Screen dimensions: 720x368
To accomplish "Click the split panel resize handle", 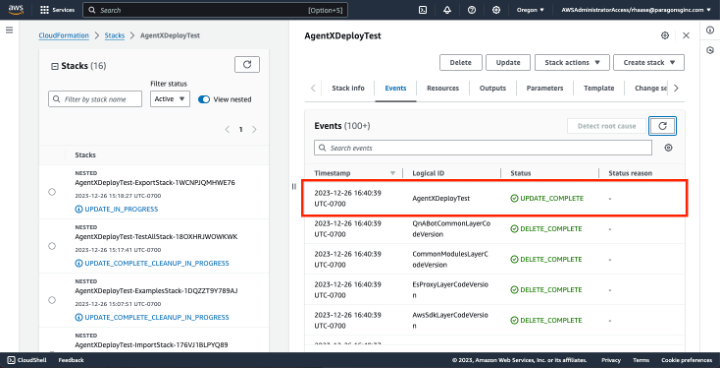I will [294, 186].
